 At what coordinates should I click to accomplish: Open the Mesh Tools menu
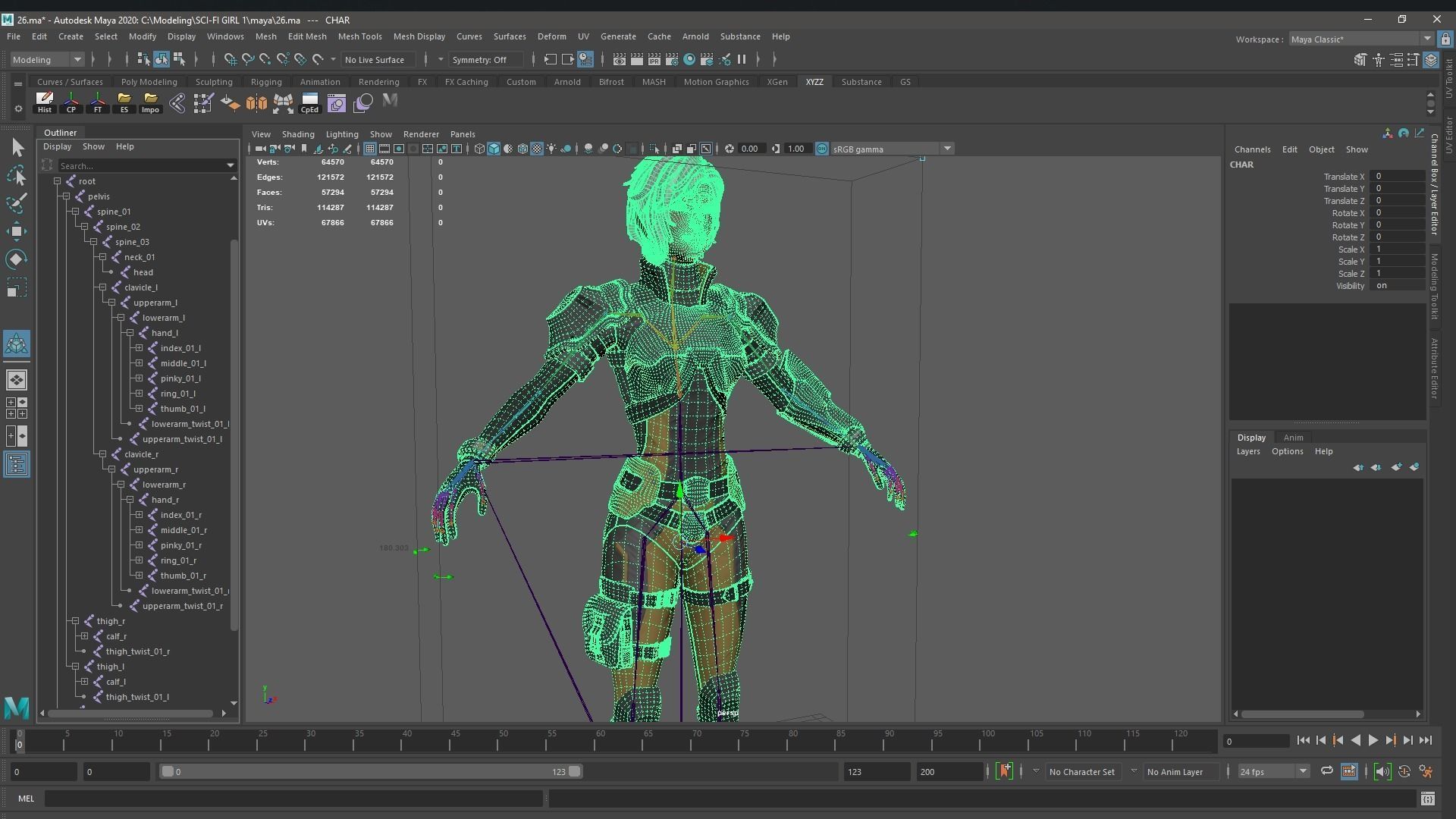point(359,36)
